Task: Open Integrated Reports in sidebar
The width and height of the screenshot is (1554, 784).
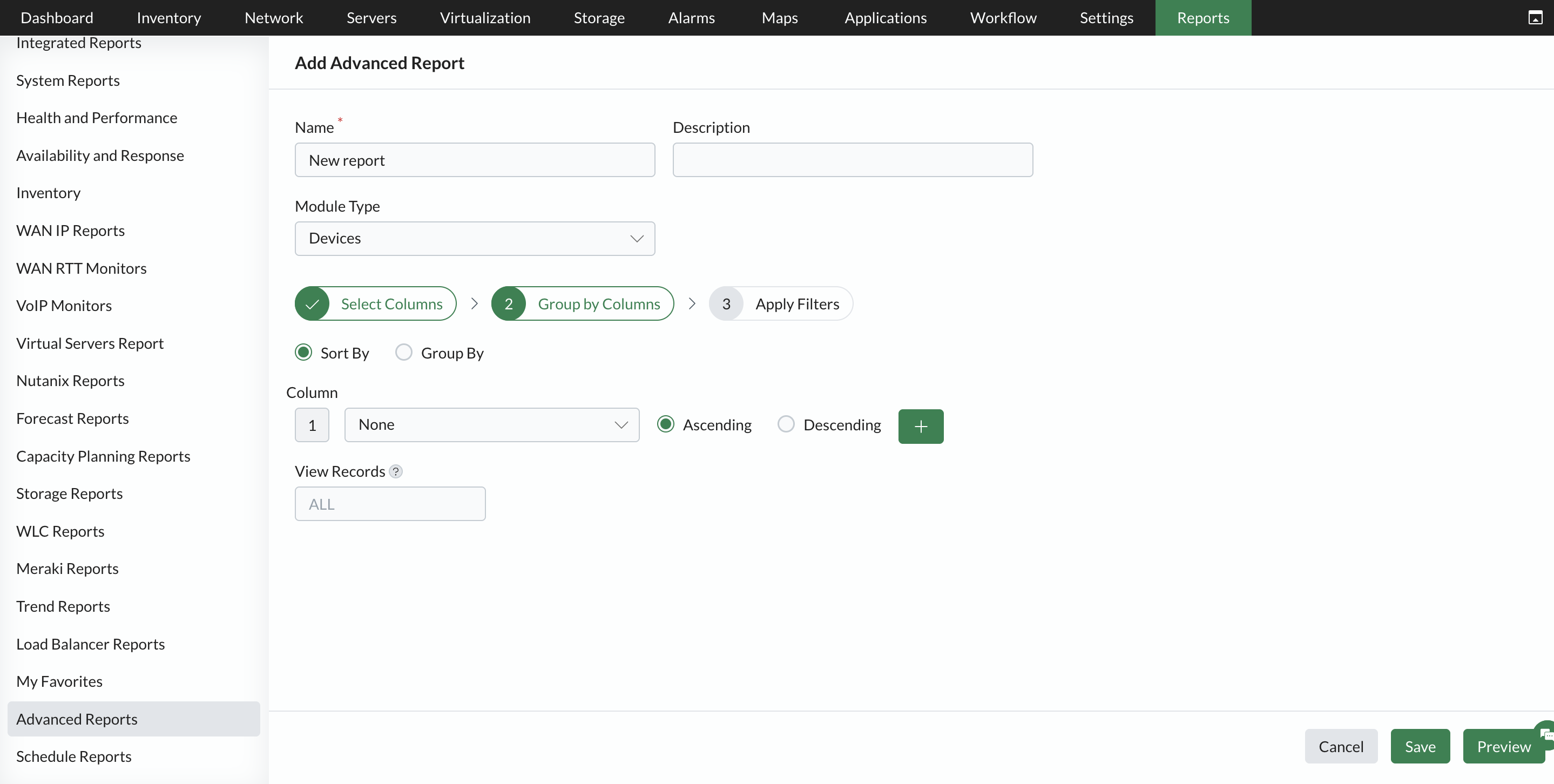Action: (78, 43)
